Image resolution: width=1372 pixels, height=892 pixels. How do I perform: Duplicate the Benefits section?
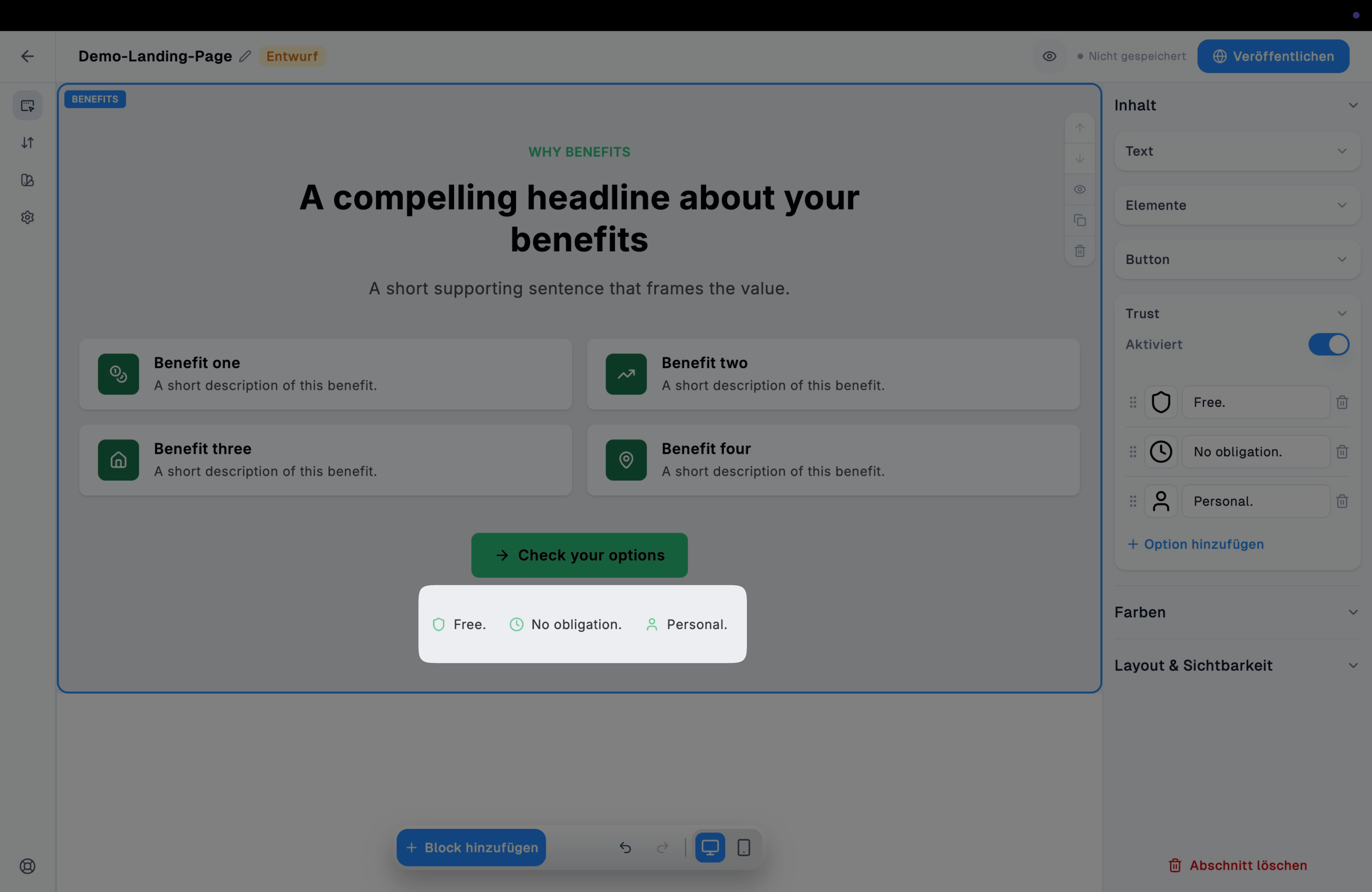[x=1080, y=220]
